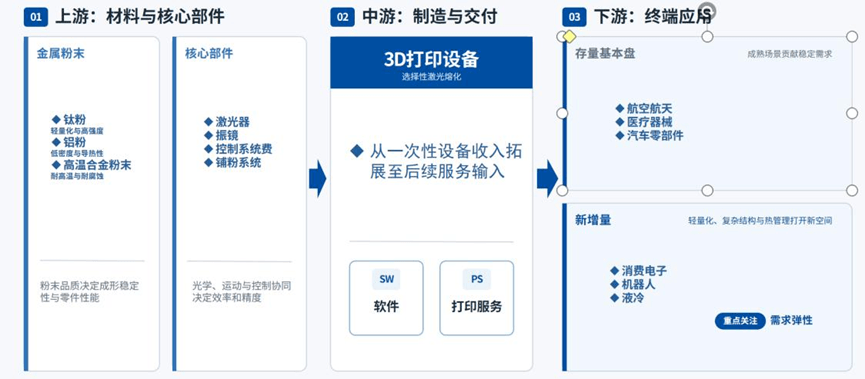The width and height of the screenshot is (865, 379).
Task: Click the bottom-middle sizing handle of selected box
Action: (707, 190)
